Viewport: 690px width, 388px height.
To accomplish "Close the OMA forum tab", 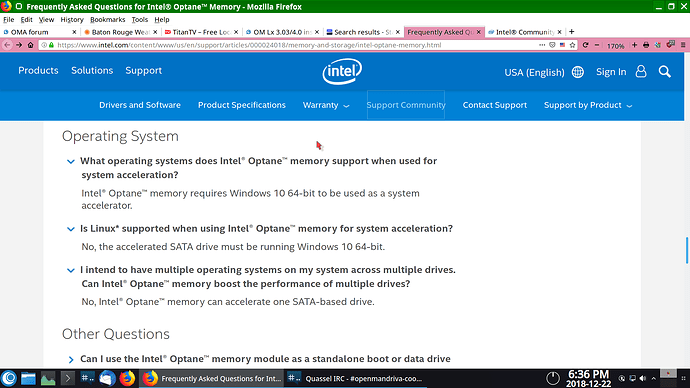I will coord(74,32).
